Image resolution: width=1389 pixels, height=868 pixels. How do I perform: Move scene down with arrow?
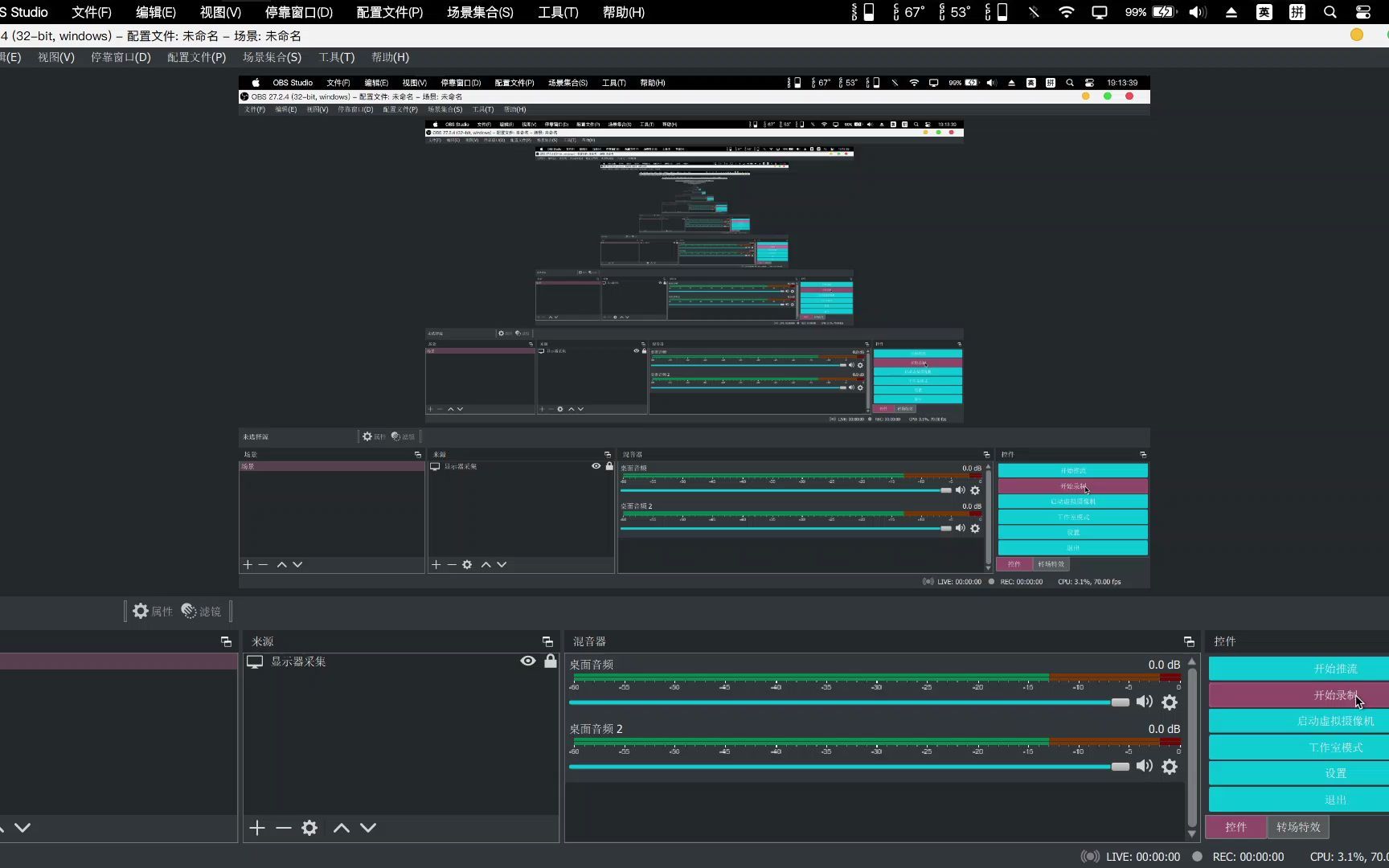click(23, 828)
